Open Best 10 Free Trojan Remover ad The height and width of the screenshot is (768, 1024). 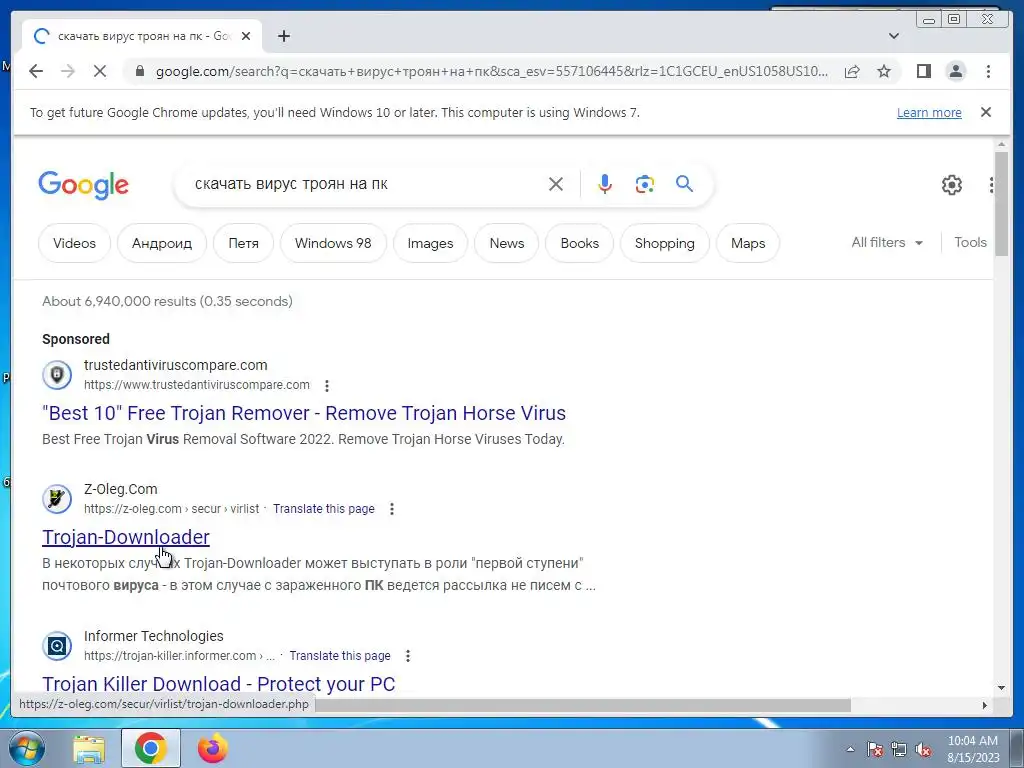coord(304,413)
